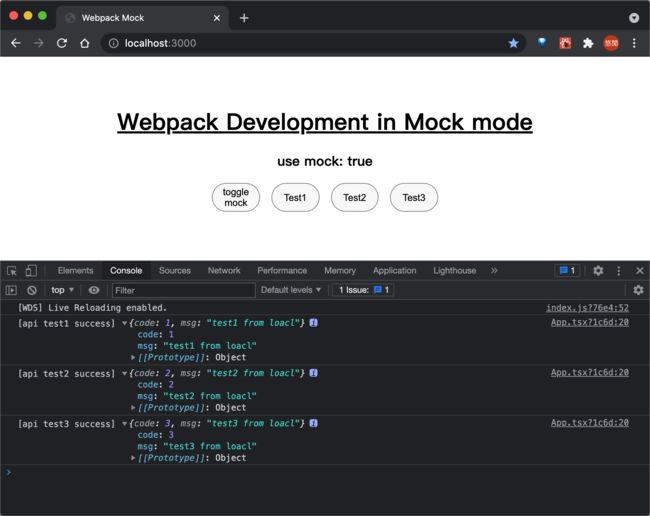
Task: View site information icon in address bar
Action: (113, 43)
